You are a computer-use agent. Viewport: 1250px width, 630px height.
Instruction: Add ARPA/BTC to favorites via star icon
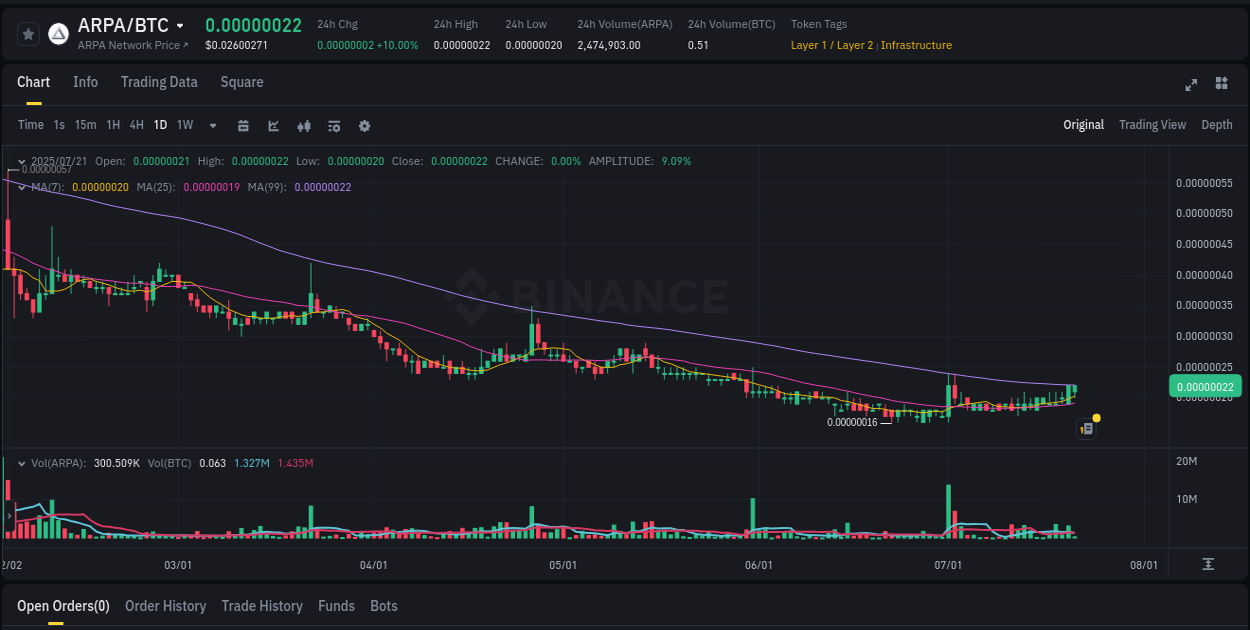tap(29, 33)
